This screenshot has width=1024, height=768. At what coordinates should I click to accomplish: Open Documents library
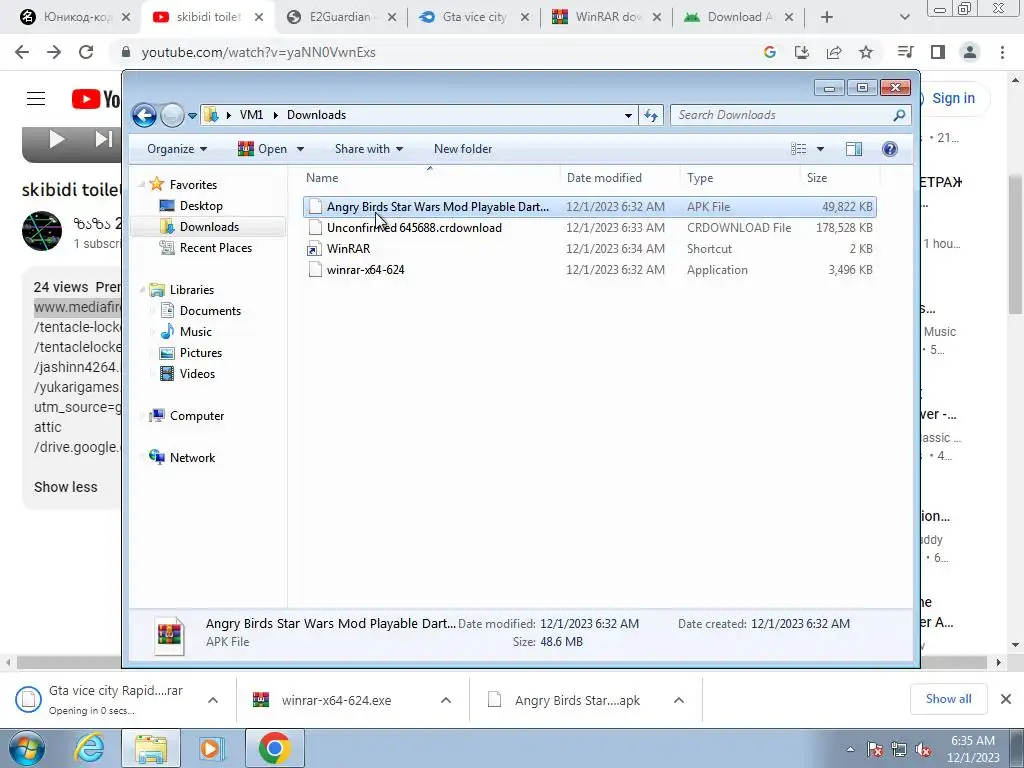210,311
